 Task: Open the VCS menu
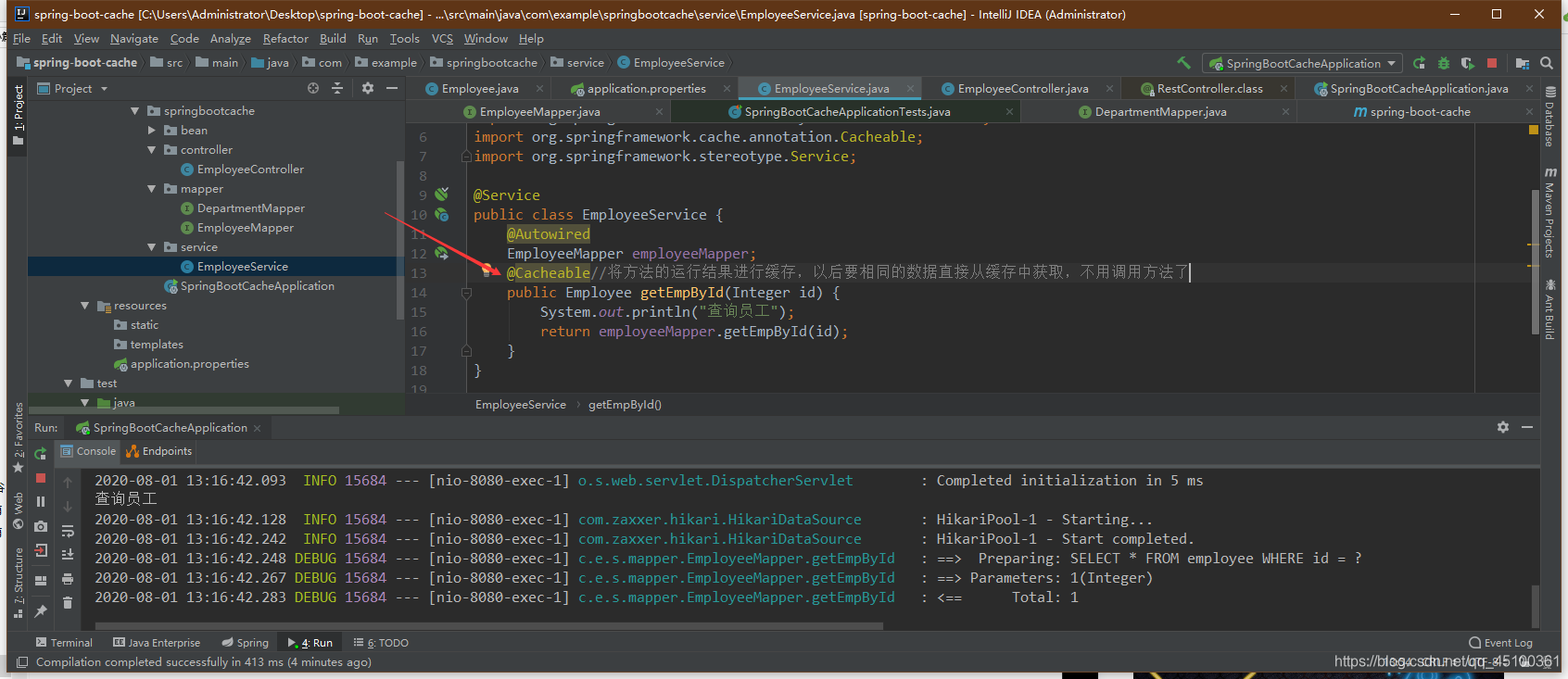(442, 39)
